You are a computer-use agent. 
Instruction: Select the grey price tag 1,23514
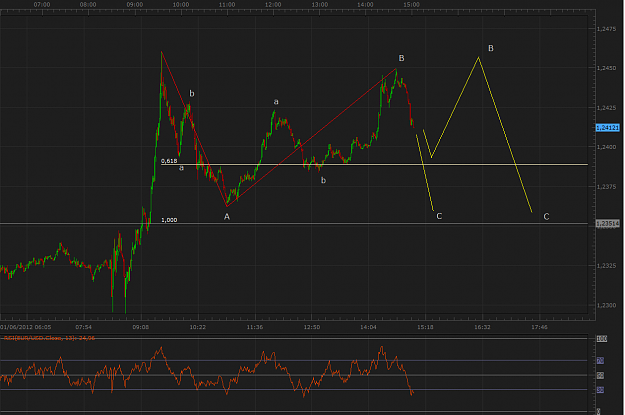pyautogui.click(x=607, y=224)
